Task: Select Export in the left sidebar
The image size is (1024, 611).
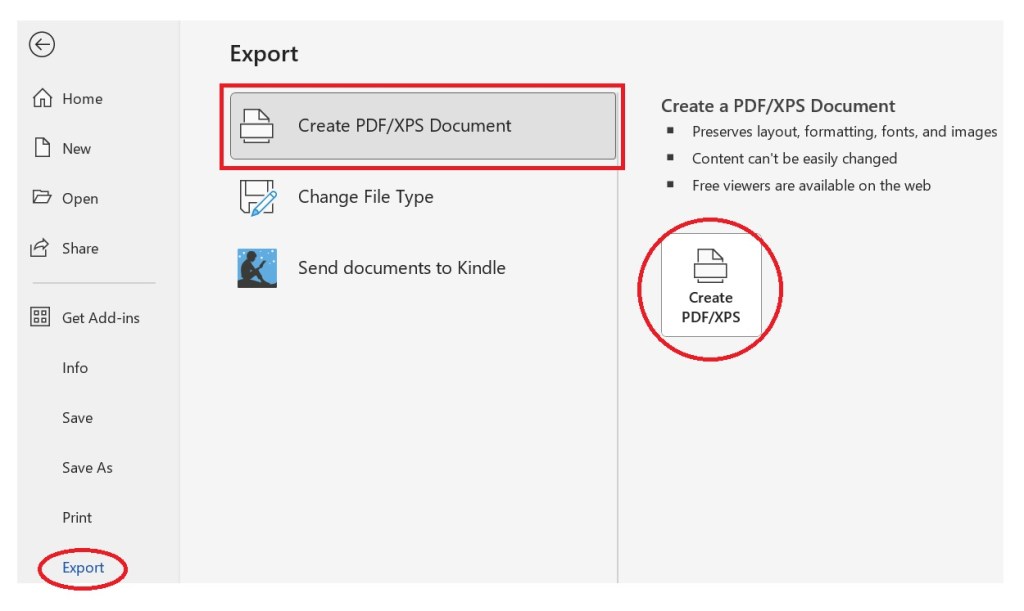Action: [83, 568]
